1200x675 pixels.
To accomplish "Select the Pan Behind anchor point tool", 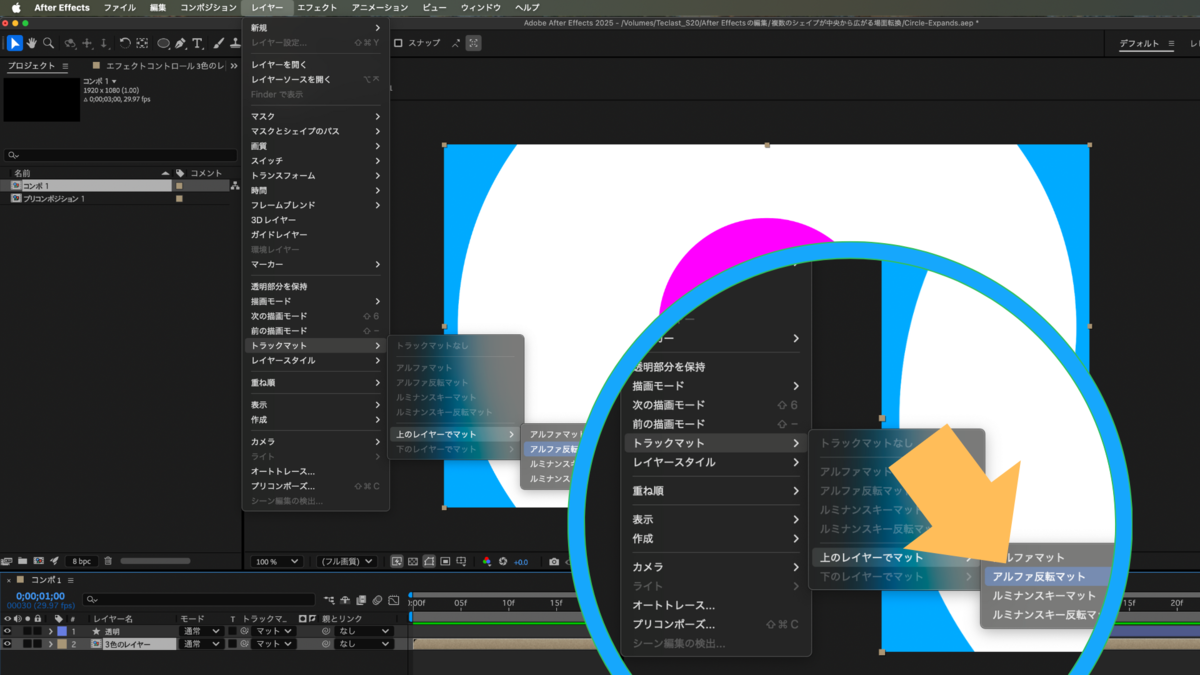I will coord(142,43).
